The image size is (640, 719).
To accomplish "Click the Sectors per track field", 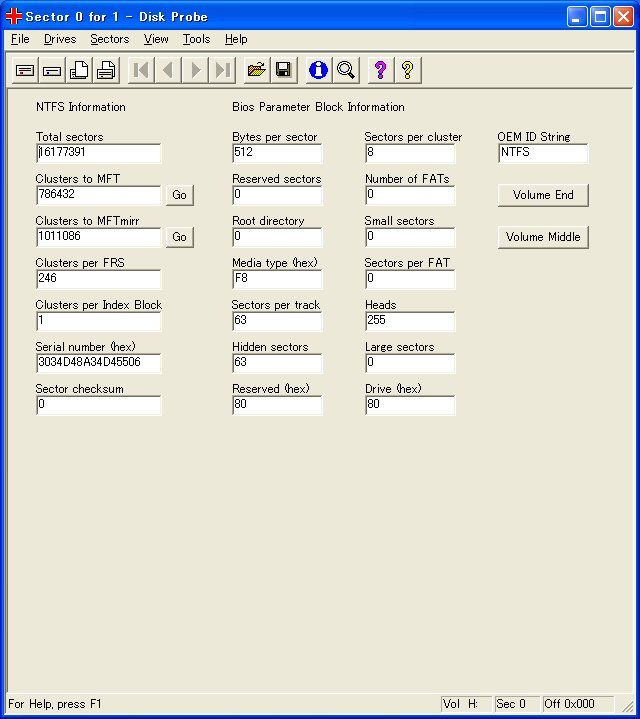I will [277, 321].
